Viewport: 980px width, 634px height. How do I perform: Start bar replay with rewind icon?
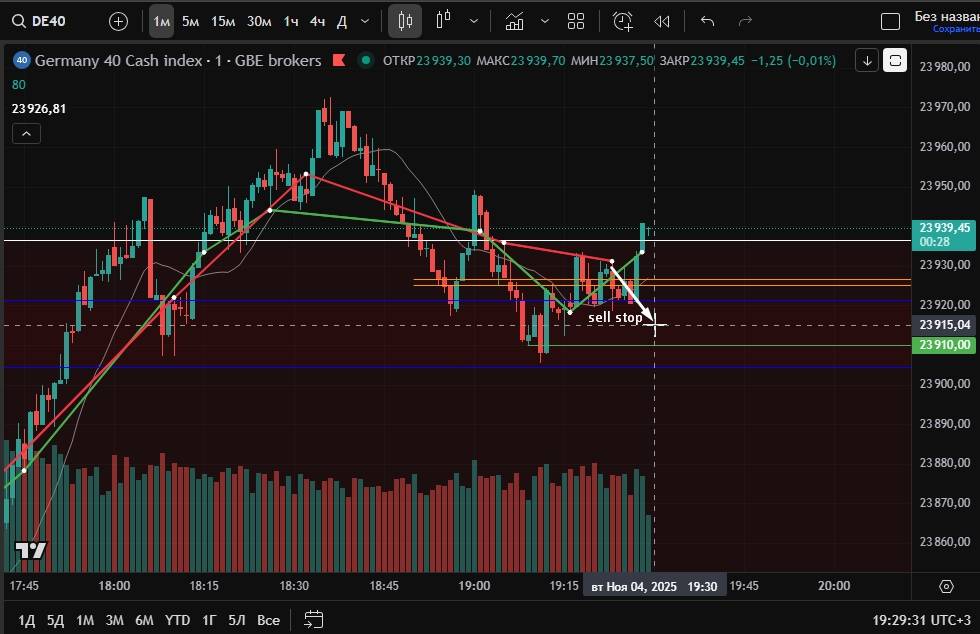pos(661,21)
